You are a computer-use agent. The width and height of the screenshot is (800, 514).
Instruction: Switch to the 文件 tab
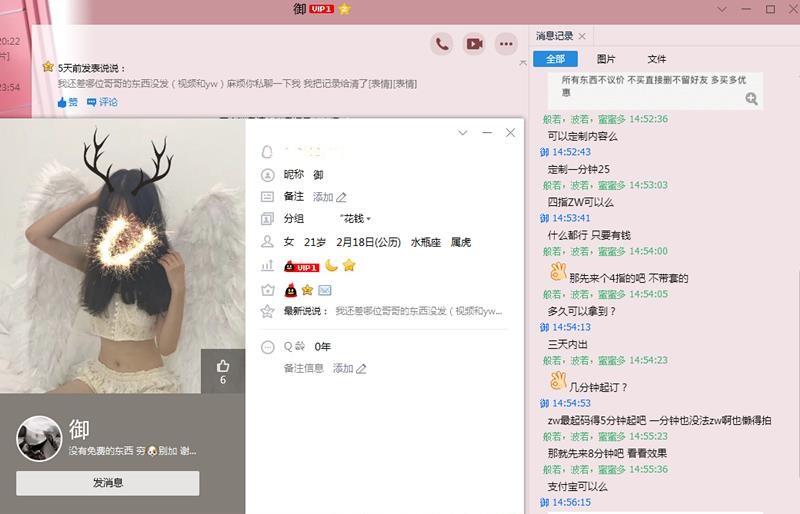[x=657, y=59]
